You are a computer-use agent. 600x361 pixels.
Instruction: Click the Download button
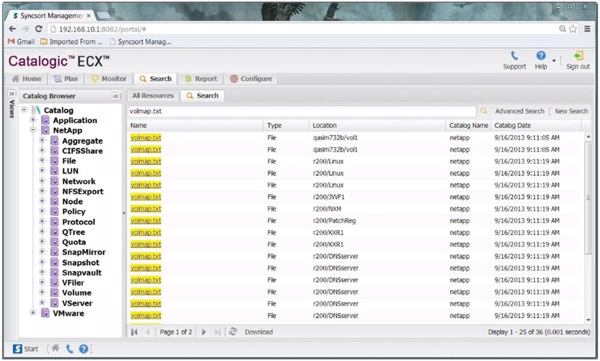click(259, 332)
